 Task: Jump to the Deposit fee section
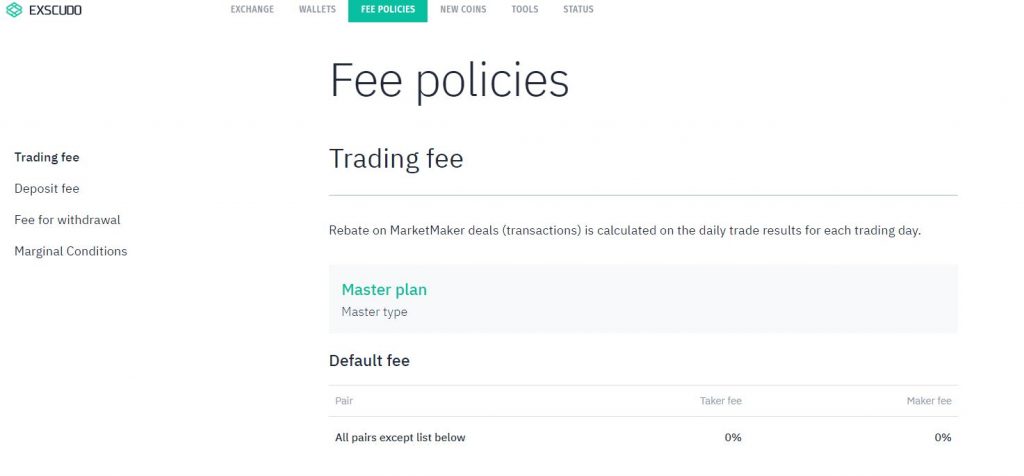[47, 189]
